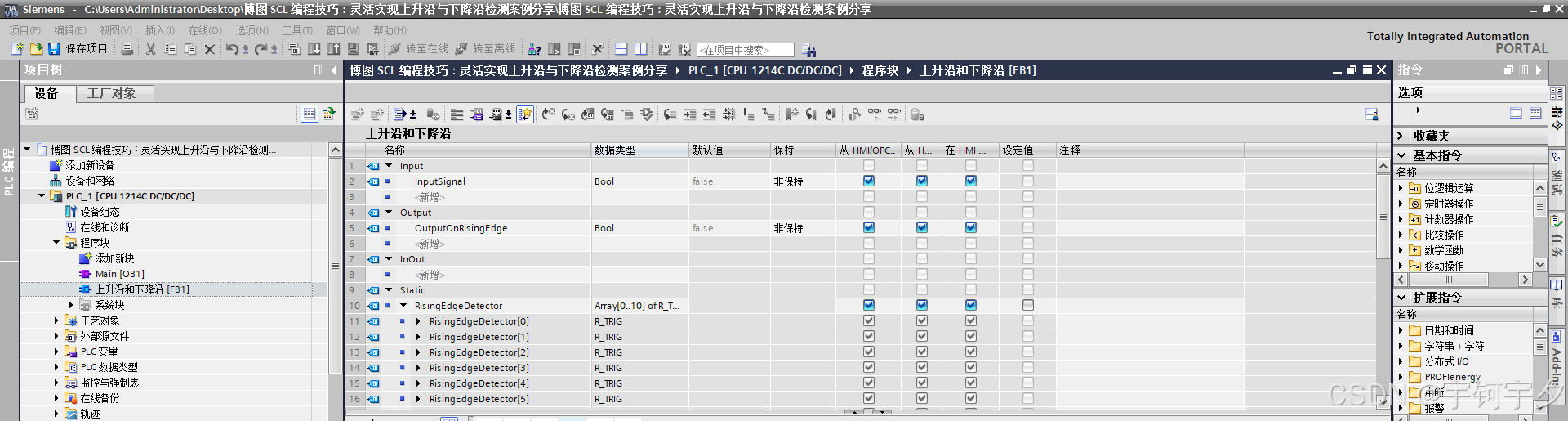The width and height of the screenshot is (1568, 421).
Task: Split the editor space vertically
Action: coord(641,49)
